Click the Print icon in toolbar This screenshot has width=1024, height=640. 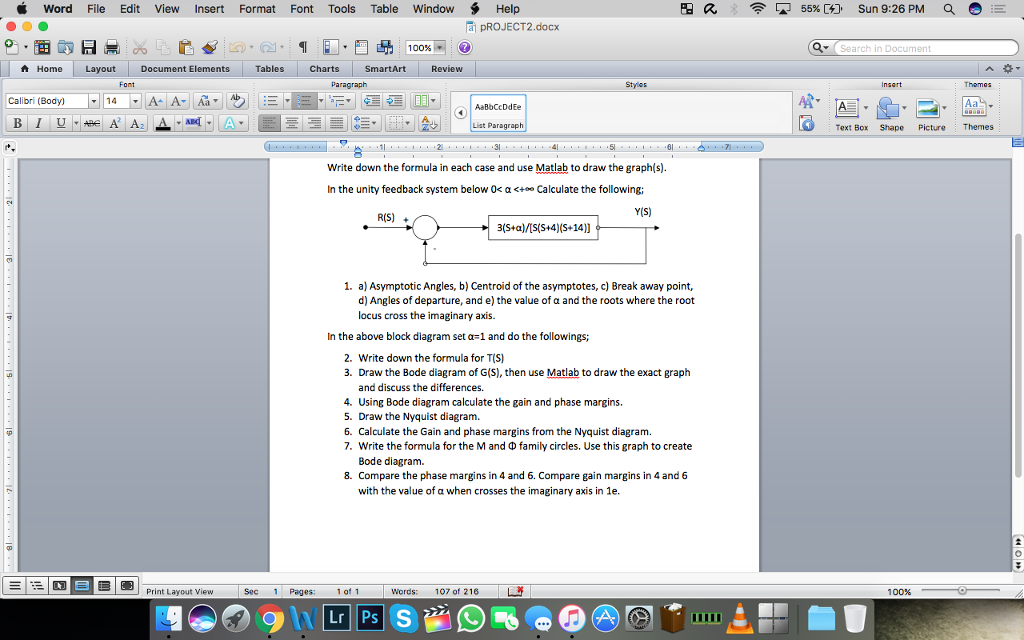[x=112, y=48]
